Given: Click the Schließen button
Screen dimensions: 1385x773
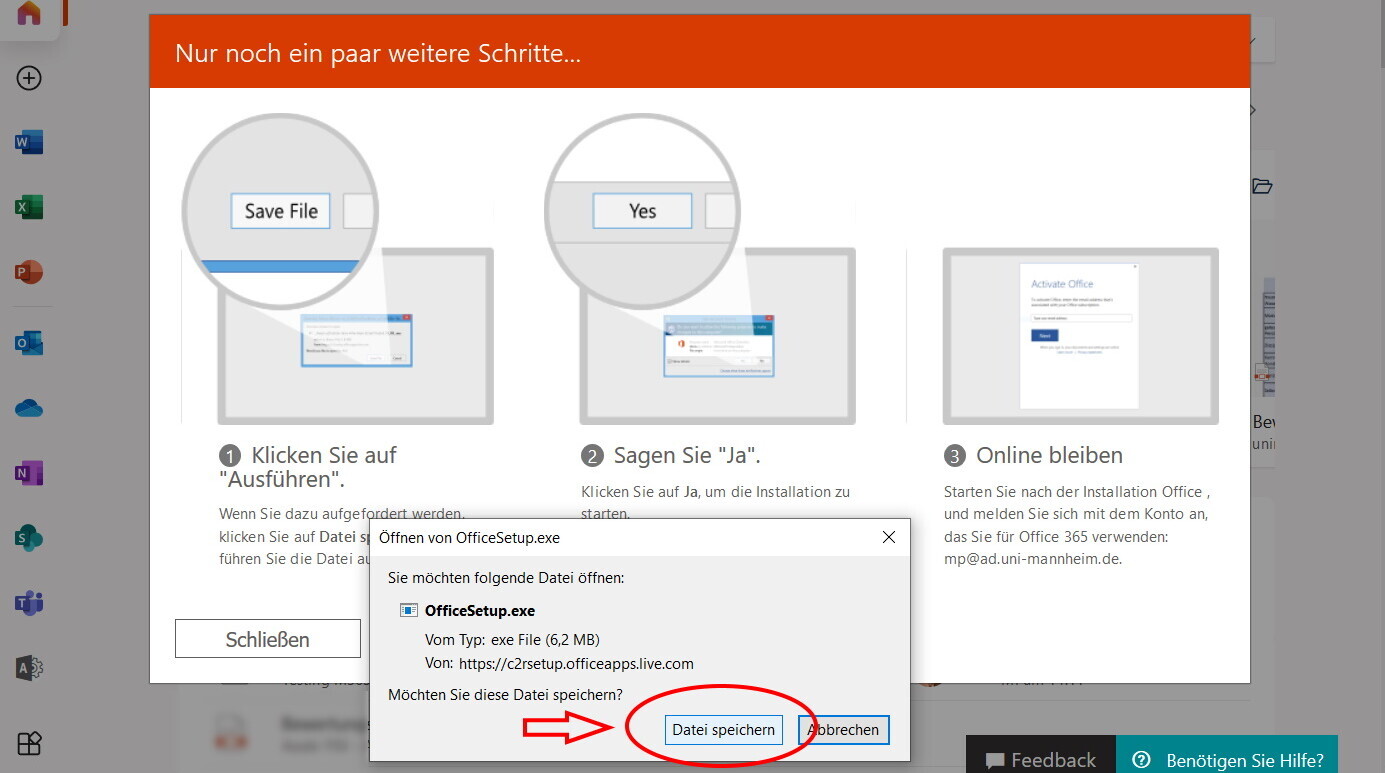Looking at the screenshot, I should tap(267, 639).
